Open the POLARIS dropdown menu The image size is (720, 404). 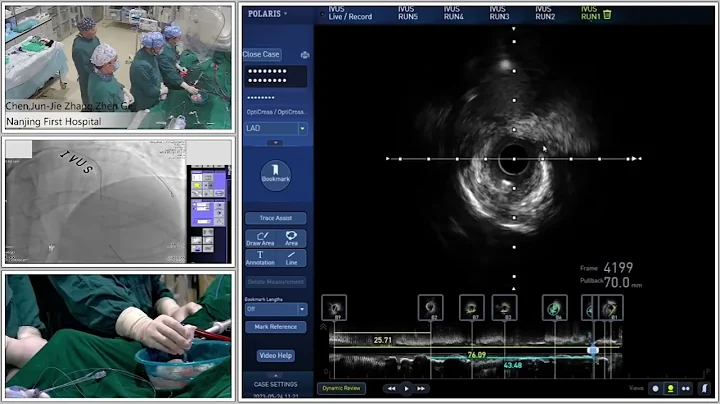pyautogui.click(x=267, y=14)
